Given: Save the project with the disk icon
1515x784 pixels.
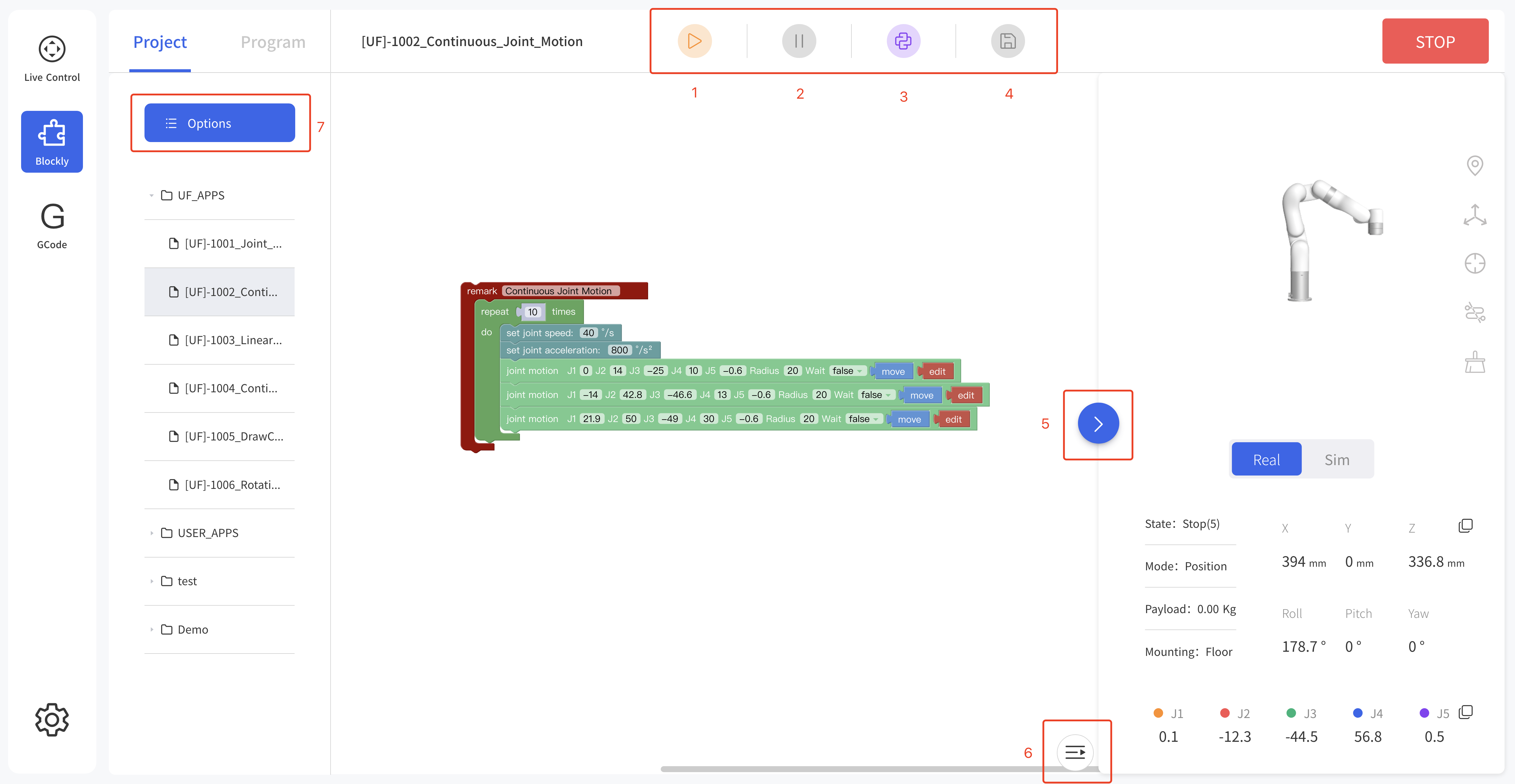Looking at the screenshot, I should (1008, 41).
